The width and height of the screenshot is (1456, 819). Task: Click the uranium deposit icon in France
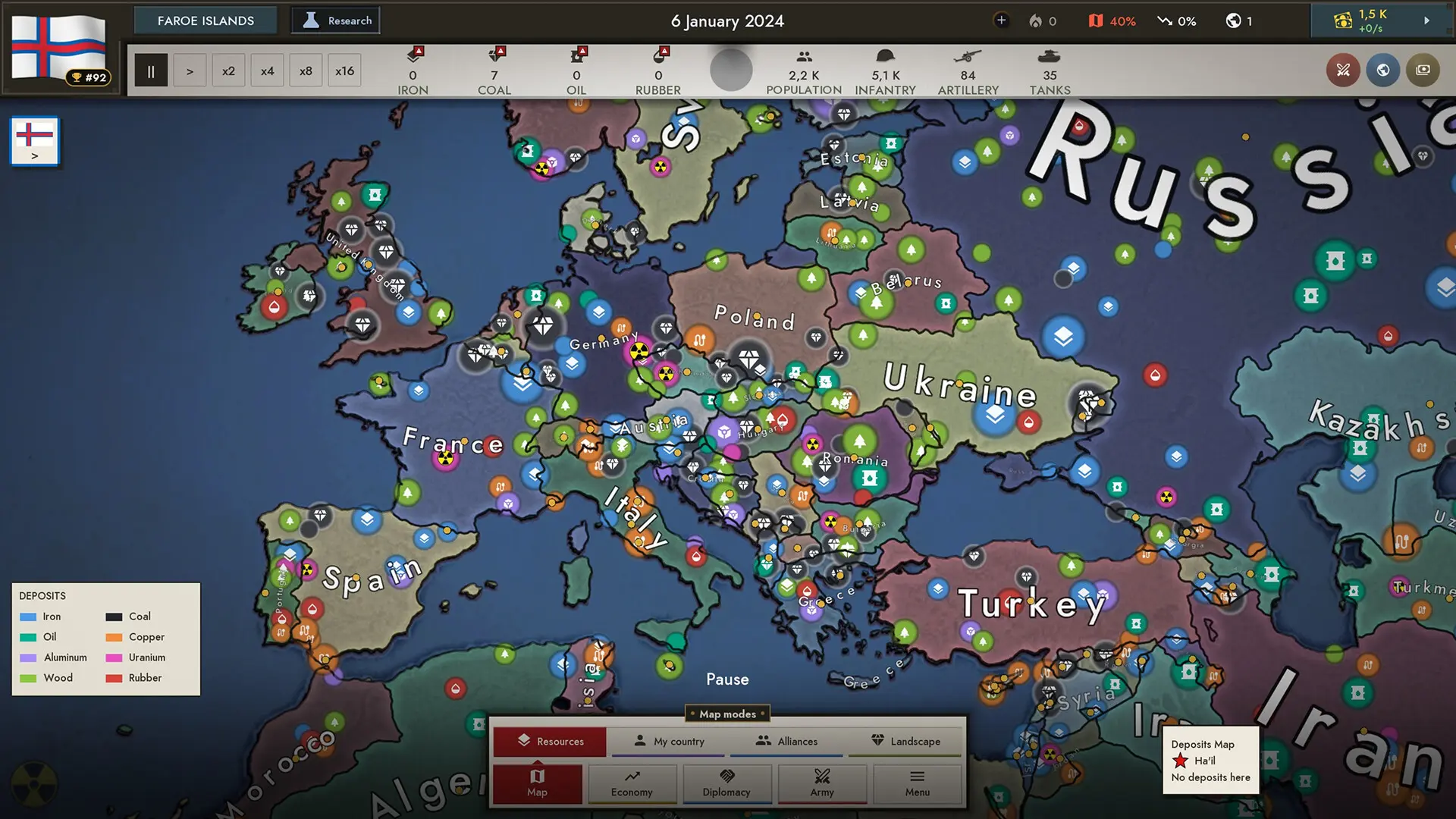[x=445, y=458]
